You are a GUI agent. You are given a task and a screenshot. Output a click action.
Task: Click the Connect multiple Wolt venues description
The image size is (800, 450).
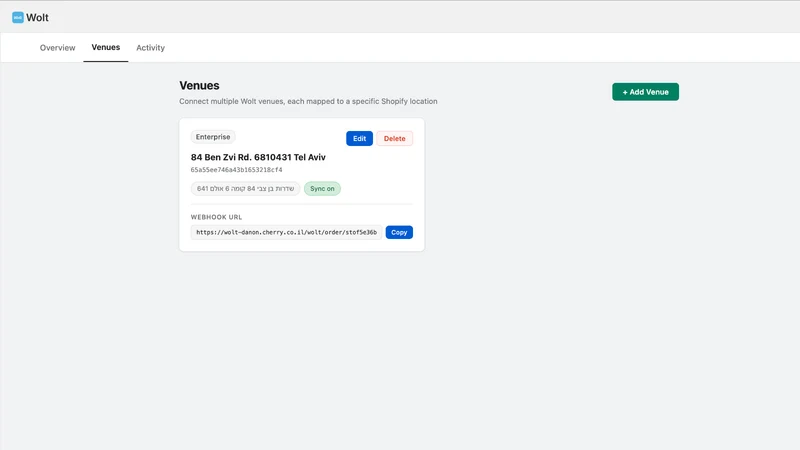click(x=308, y=101)
